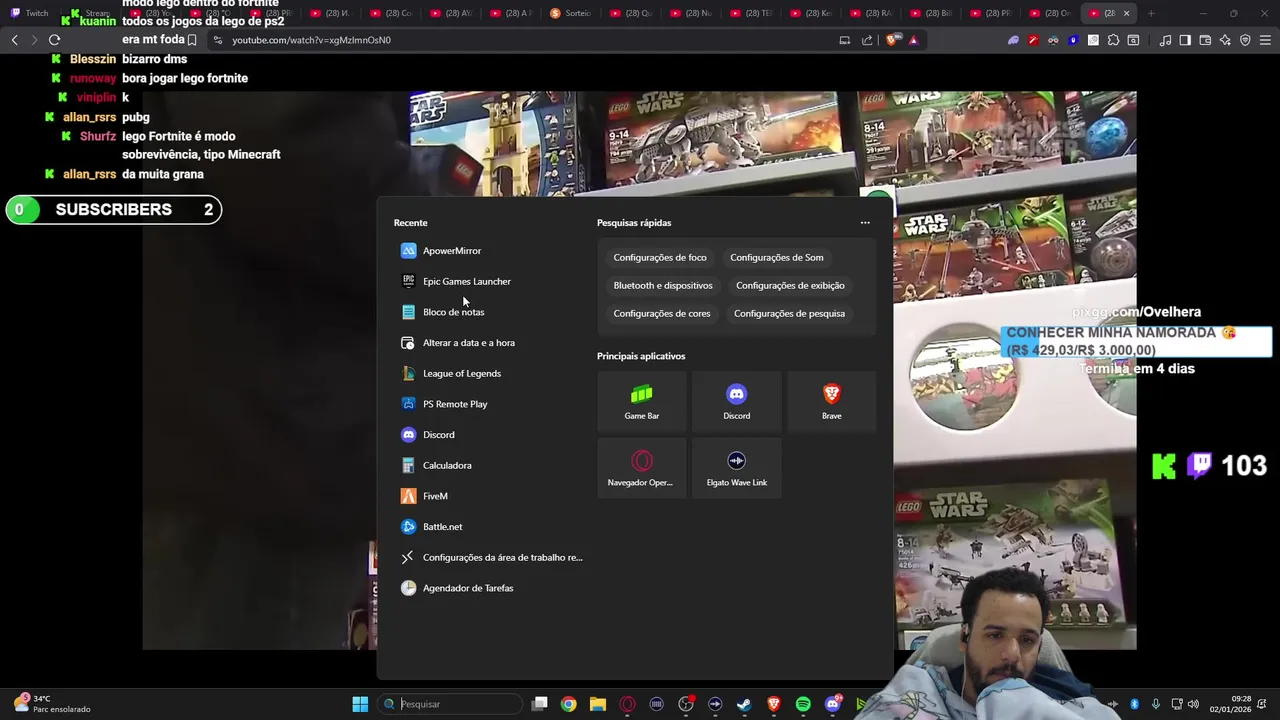The image size is (1280, 720).
Task: Open more options in search panel
Action: tap(865, 223)
